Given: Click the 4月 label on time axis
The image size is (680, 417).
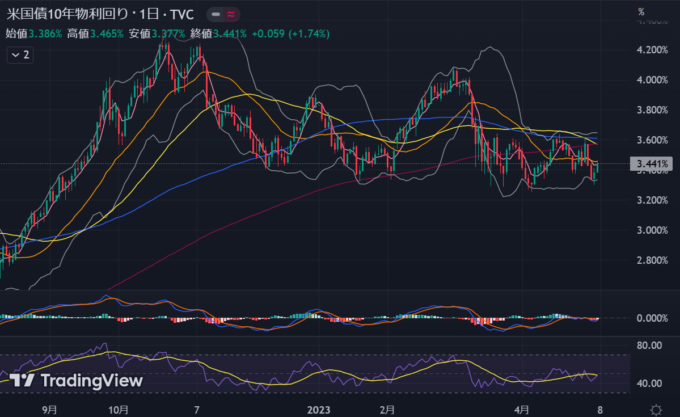Looking at the screenshot, I should (512, 409).
